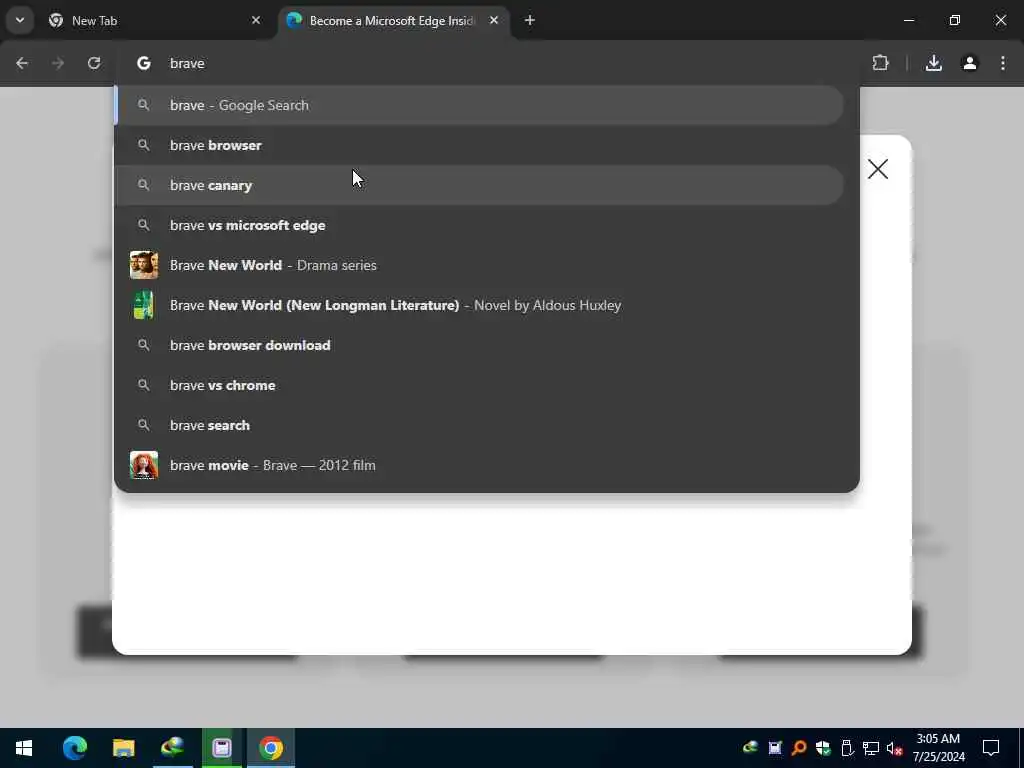This screenshot has width=1024, height=768.
Task: Close the New Tab tab
Action: pos(256,20)
